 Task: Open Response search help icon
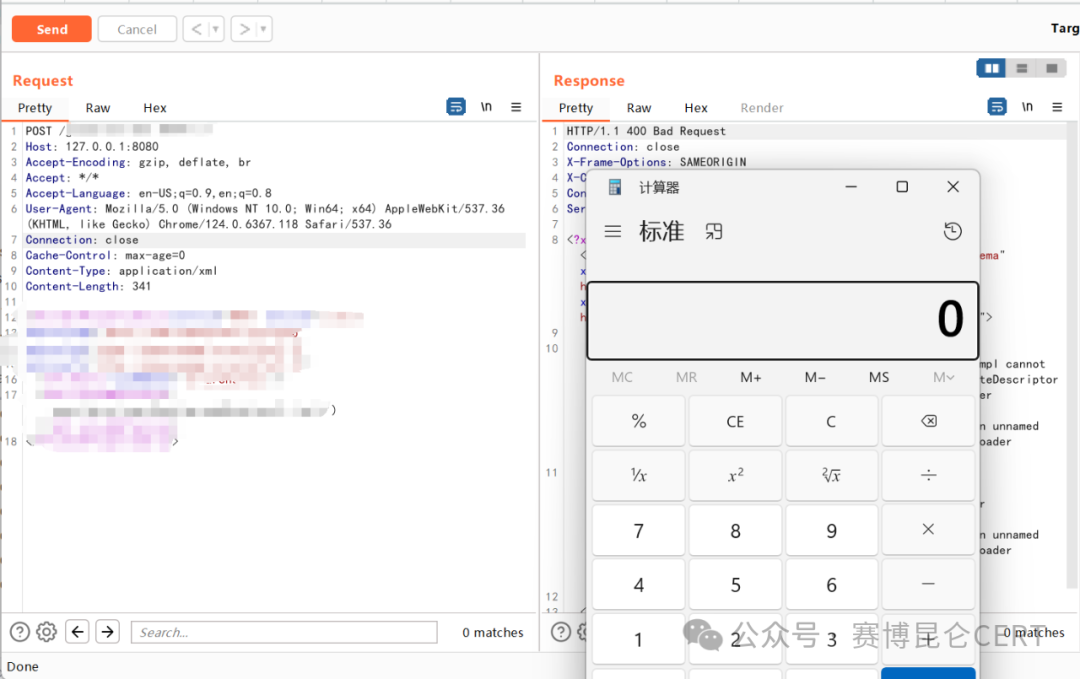pyautogui.click(x=561, y=631)
